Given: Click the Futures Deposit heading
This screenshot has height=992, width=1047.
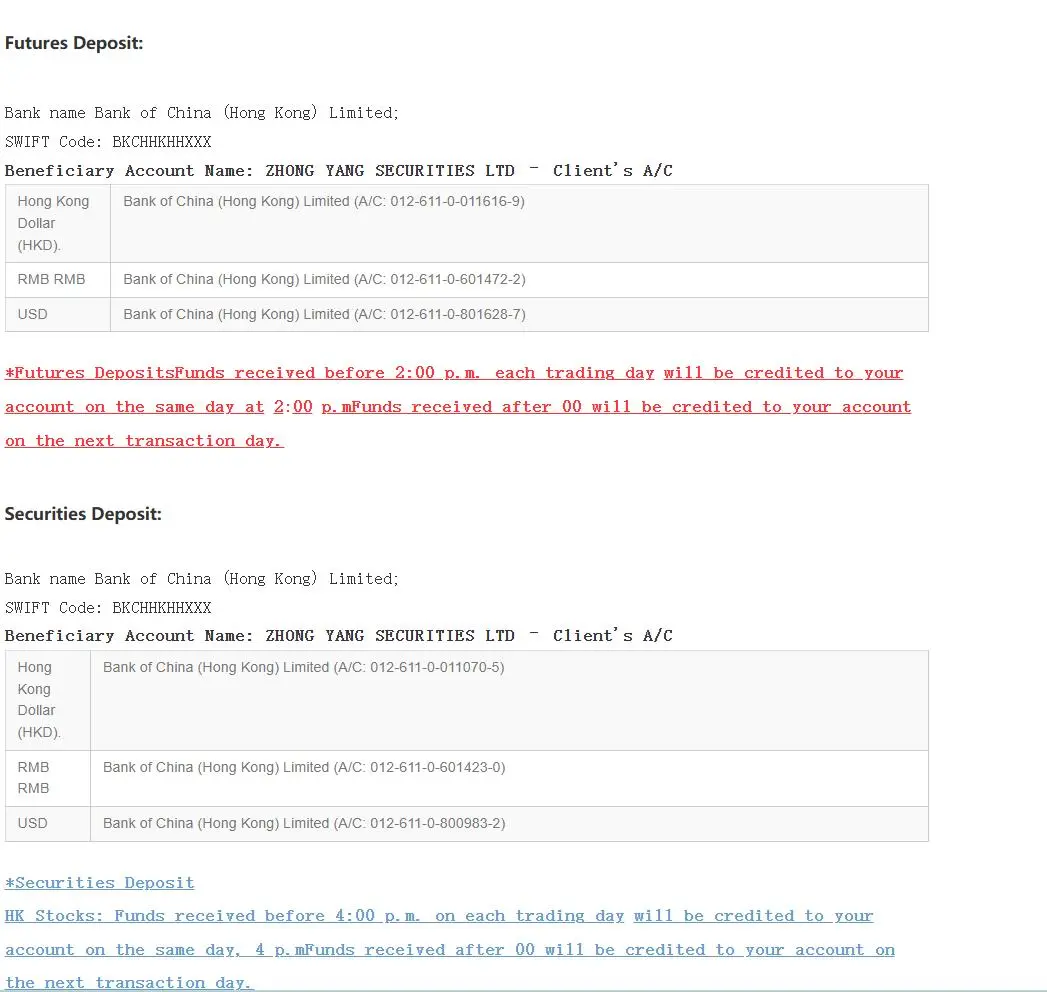Looking at the screenshot, I should 74,43.
